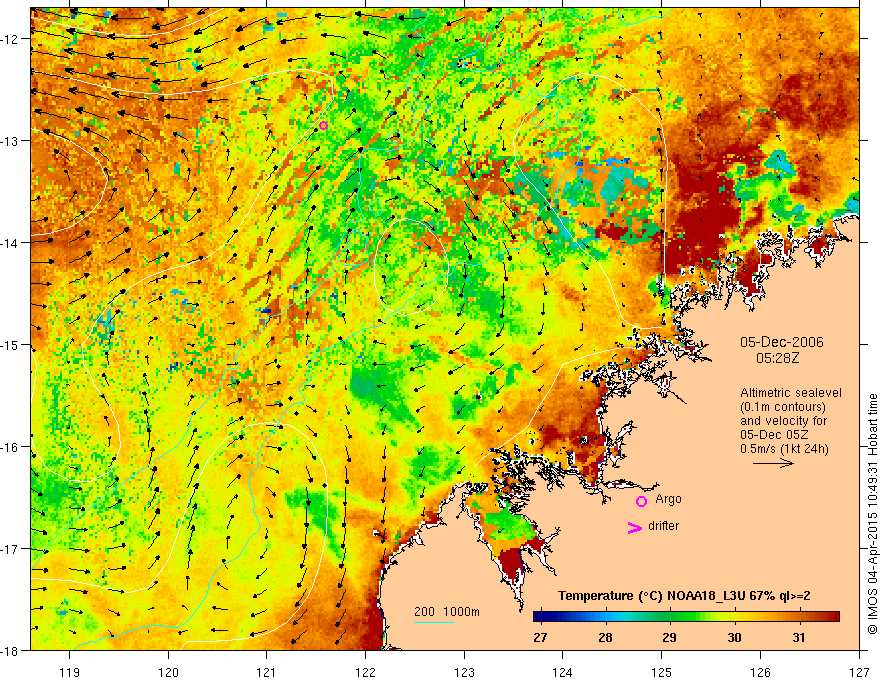Click the '05-Dec 05Z' text line
Image resolution: width=880 pixels, height=680 pixels.
(x=775, y=435)
